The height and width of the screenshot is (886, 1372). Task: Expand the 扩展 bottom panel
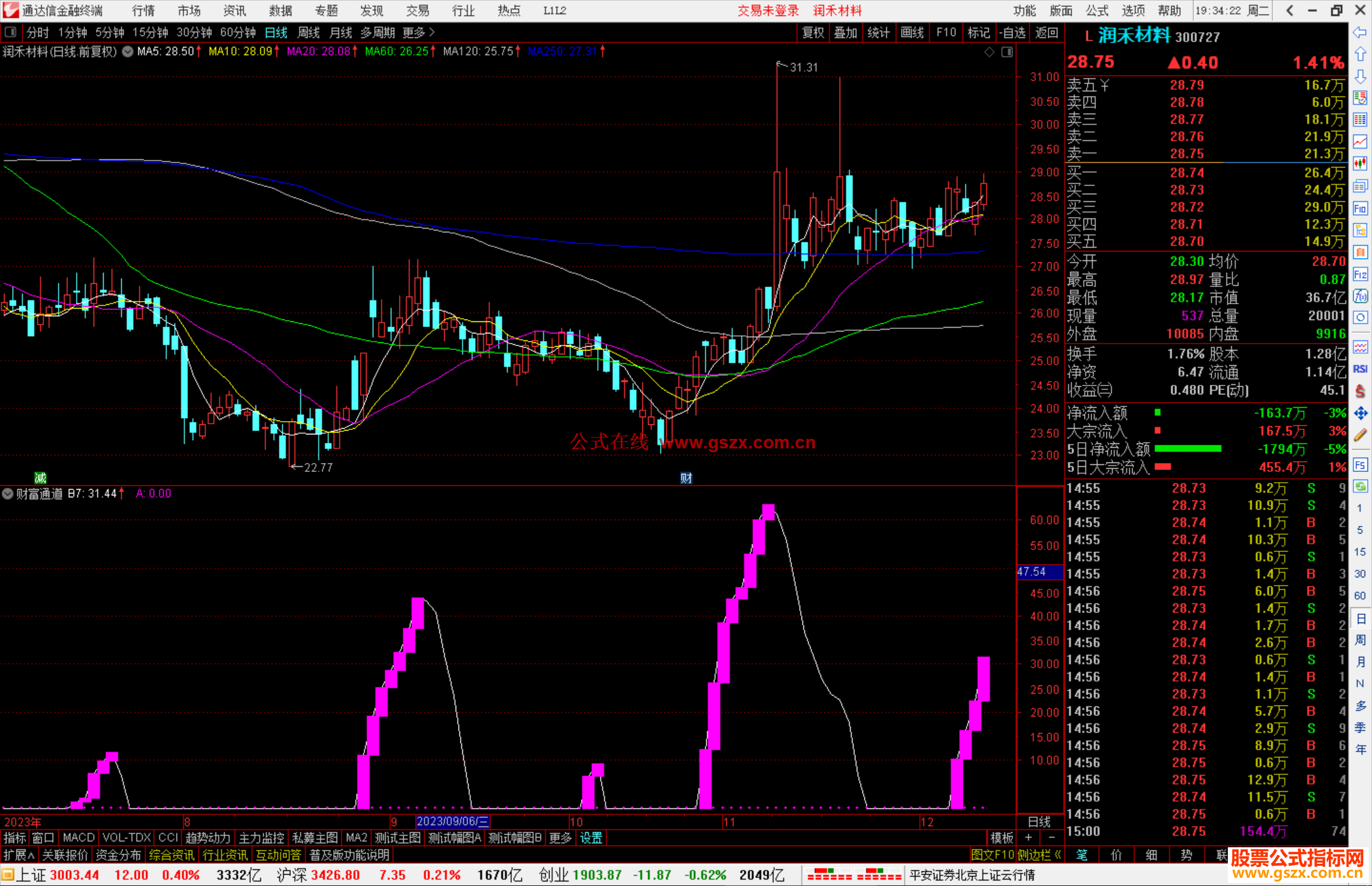pos(18,855)
